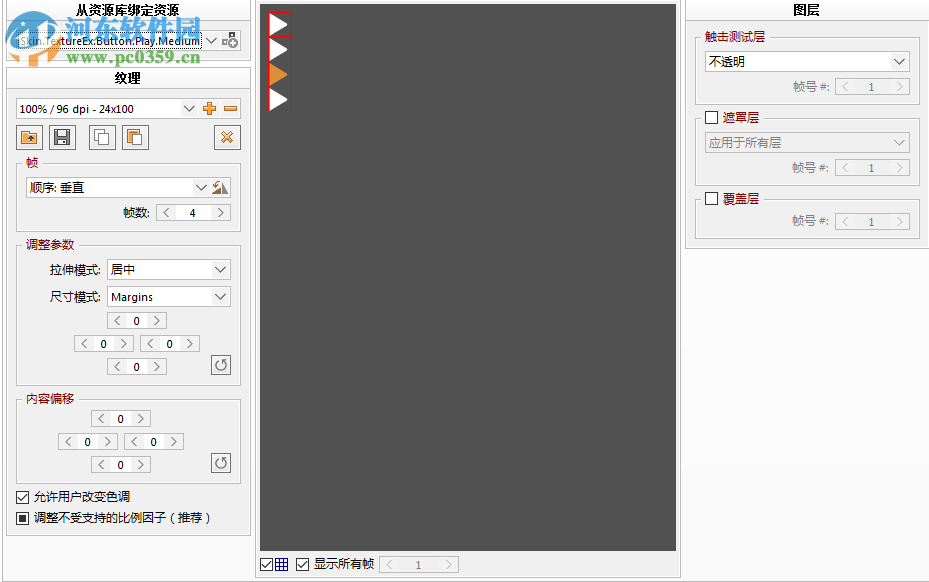Zoom in with the plus icon
Viewport: 929px width, 582px height.
[209, 108]
